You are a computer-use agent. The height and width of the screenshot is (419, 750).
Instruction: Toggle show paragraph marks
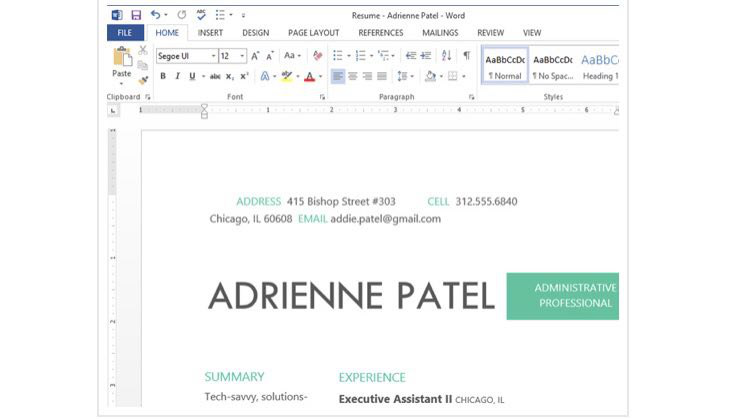(x=466, y=56)
